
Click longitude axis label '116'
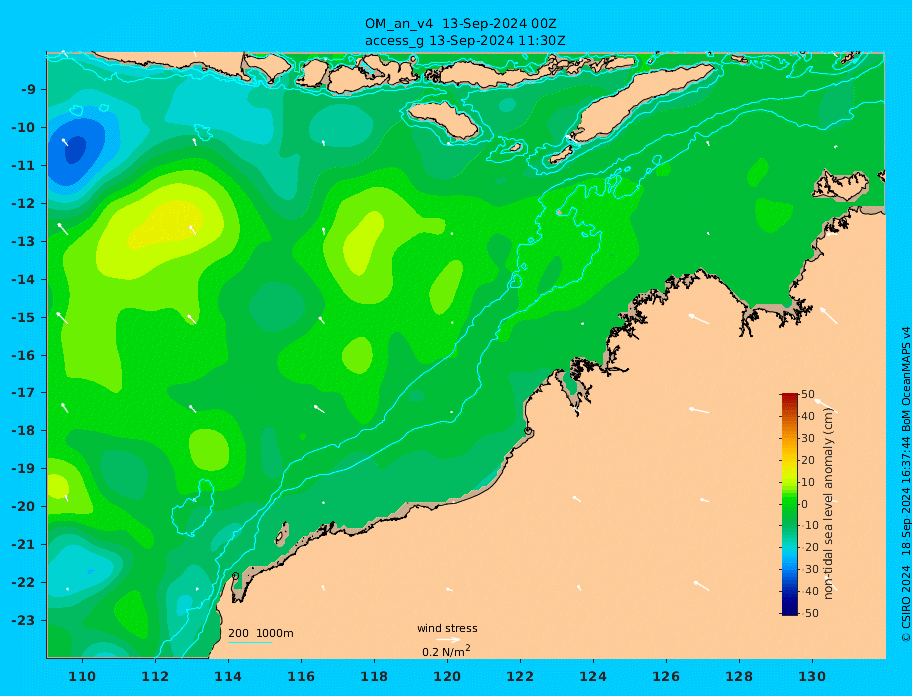click(301, 676)
